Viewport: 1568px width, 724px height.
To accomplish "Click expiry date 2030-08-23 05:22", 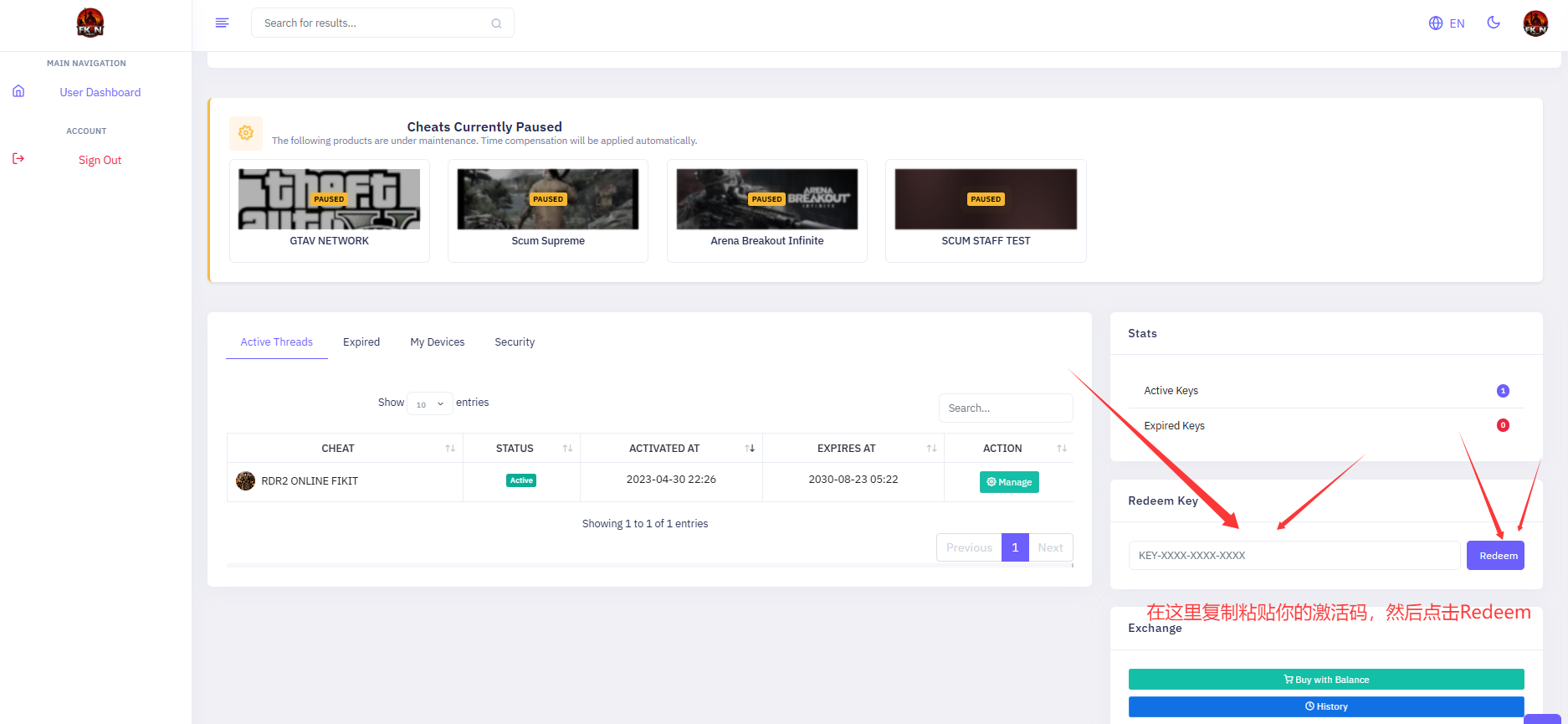I will tap(853, 480).
